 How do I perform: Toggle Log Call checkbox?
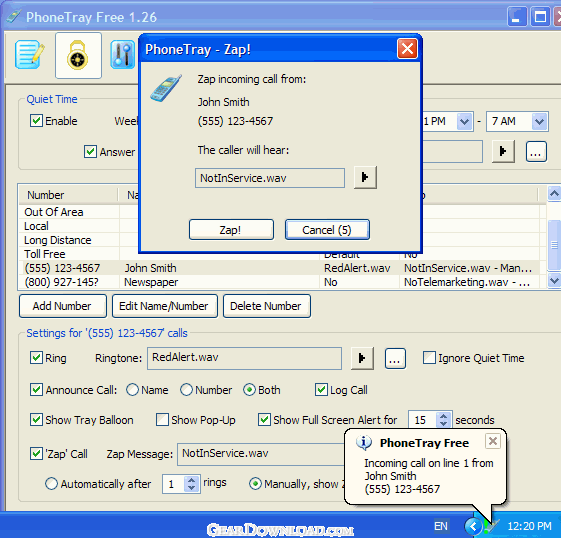(x=321, y=390)
